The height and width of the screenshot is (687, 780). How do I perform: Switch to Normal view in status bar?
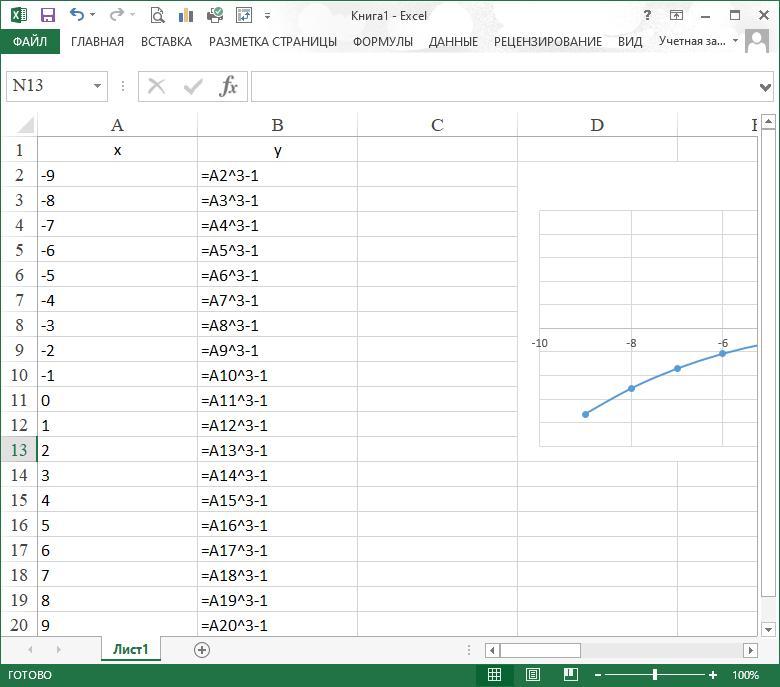pos(495,675)
